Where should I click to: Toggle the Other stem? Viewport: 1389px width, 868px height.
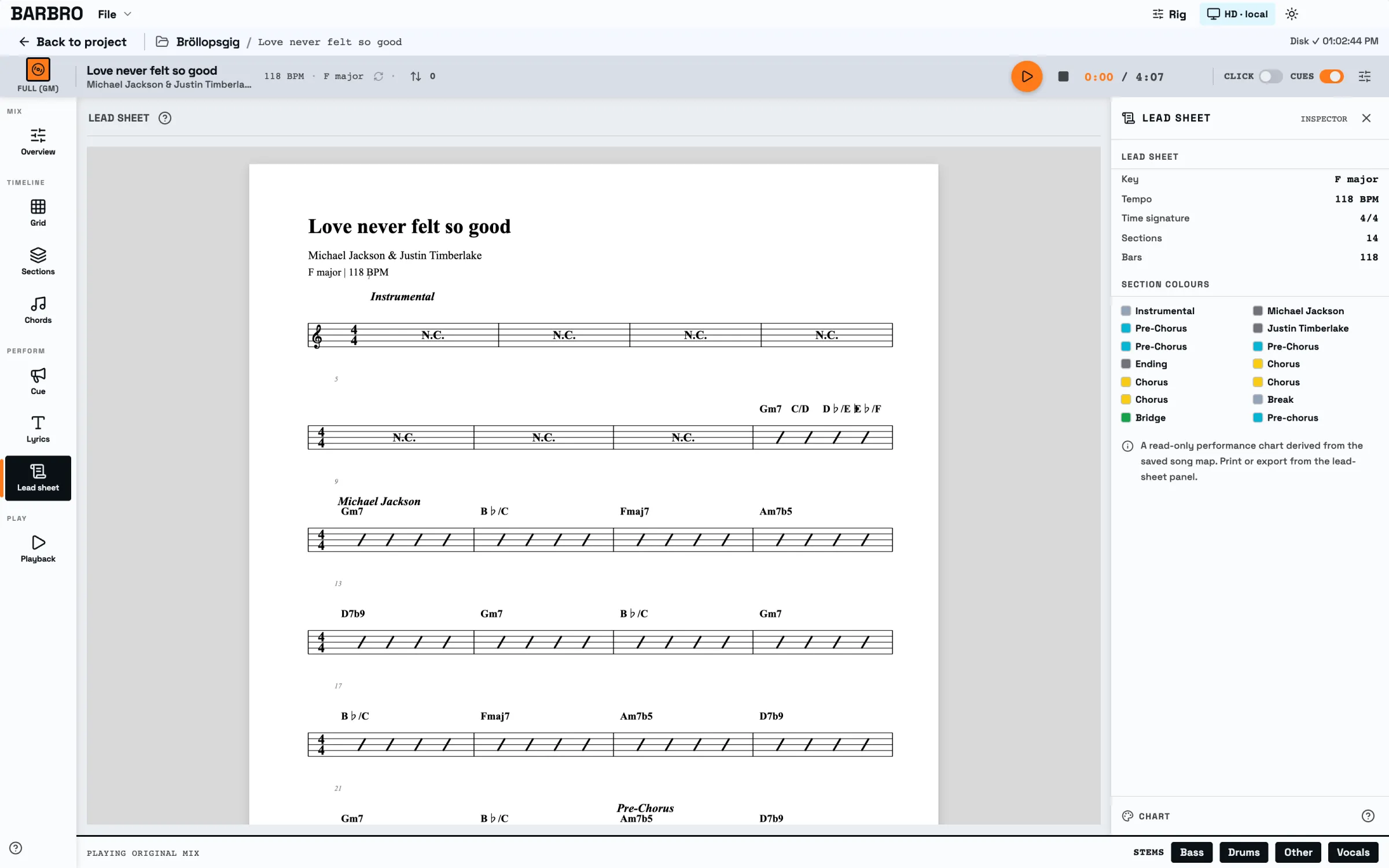(1298, 852)
